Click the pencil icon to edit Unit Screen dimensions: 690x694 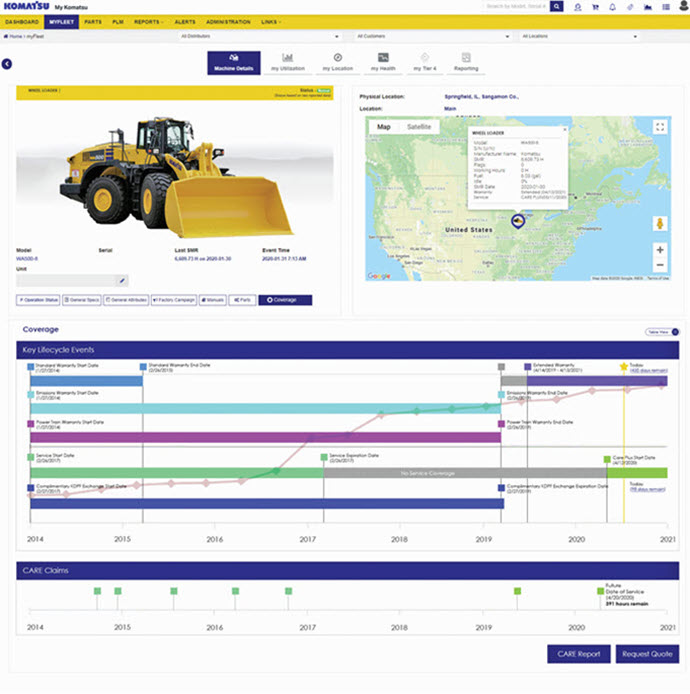(x=122, y=281)
